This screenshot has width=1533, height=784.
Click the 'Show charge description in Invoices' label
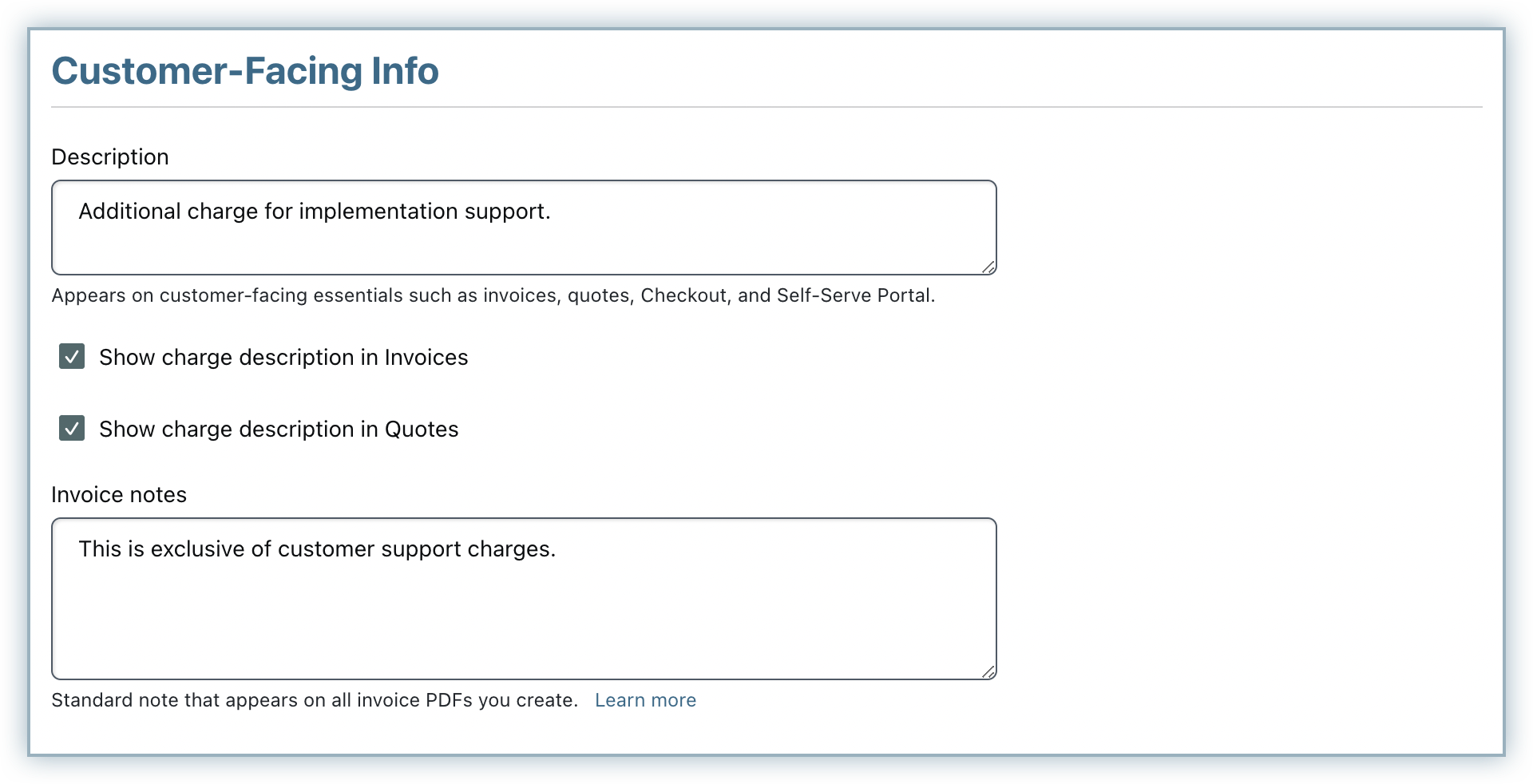283,358
